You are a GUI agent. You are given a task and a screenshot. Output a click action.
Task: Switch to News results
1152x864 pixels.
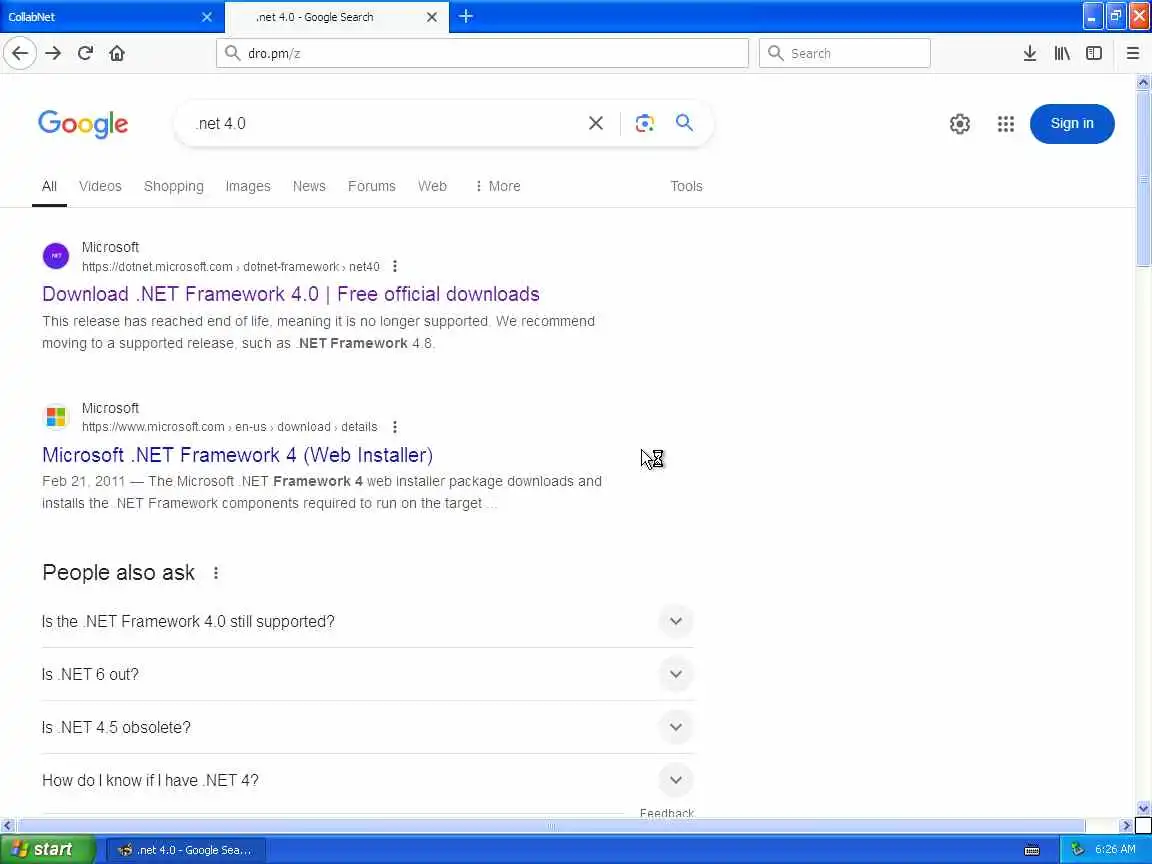309,187
